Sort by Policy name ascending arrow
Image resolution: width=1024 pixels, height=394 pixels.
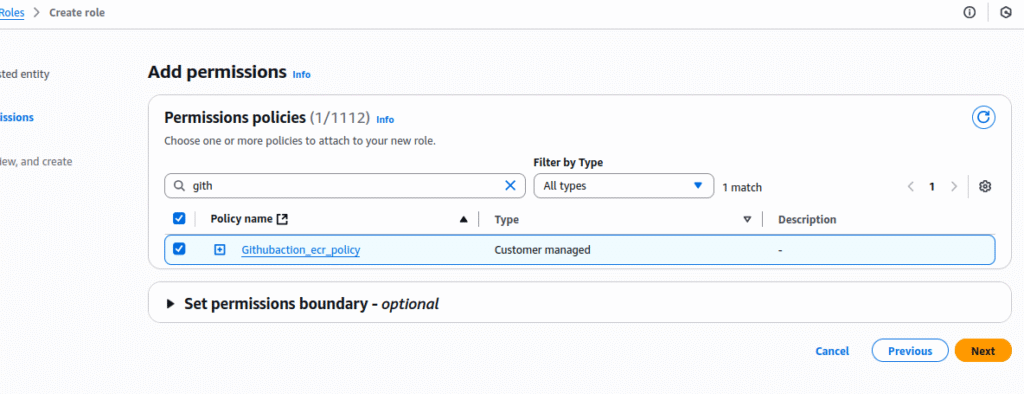coord(464,220)
